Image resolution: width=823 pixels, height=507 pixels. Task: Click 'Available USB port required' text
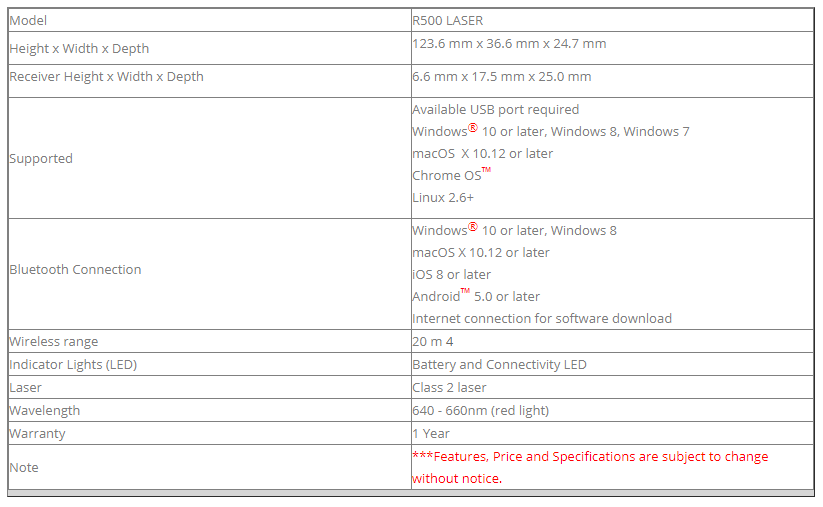tap(495, 110)
